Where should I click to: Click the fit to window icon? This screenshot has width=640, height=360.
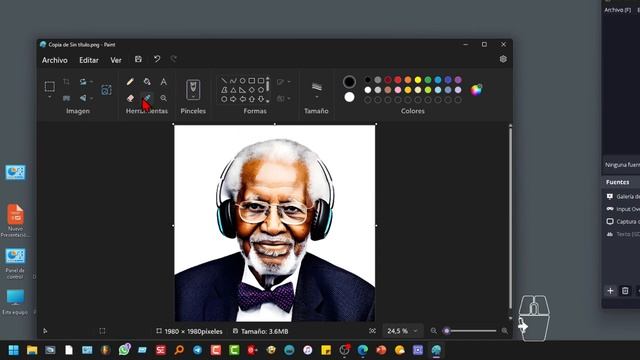coord(372,331)
